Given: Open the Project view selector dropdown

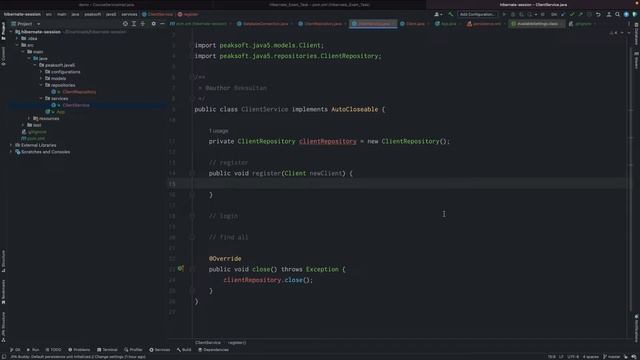Looking at the screenshot, I should (x=26, y=24).
